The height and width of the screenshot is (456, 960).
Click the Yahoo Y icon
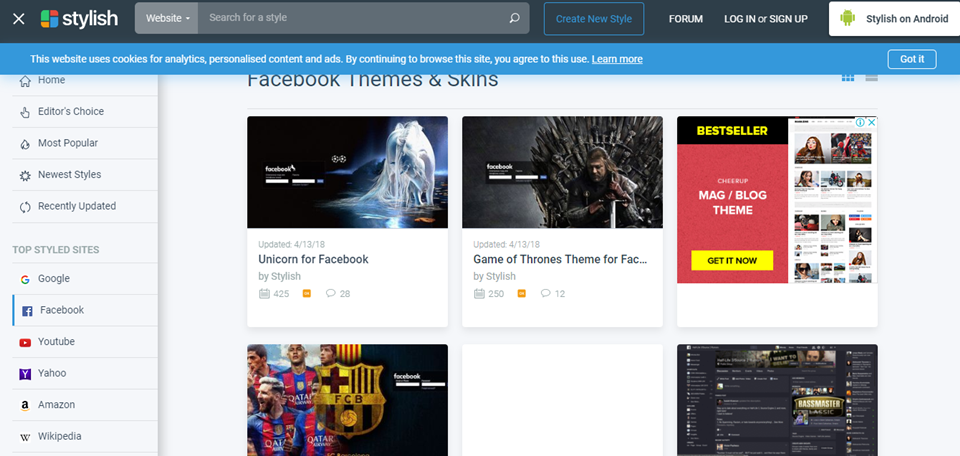point(25,374)
